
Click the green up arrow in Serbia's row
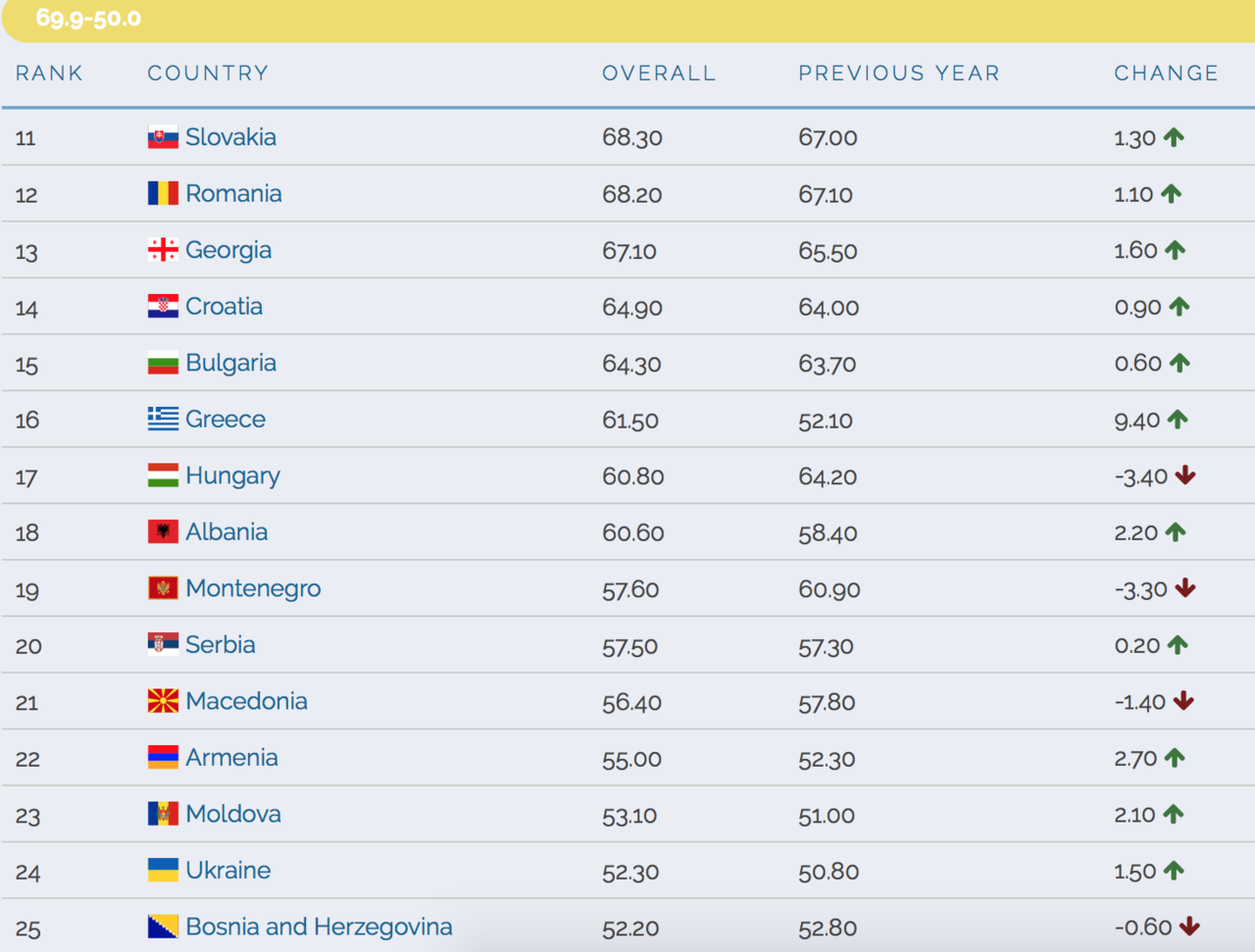(1178, 645)
